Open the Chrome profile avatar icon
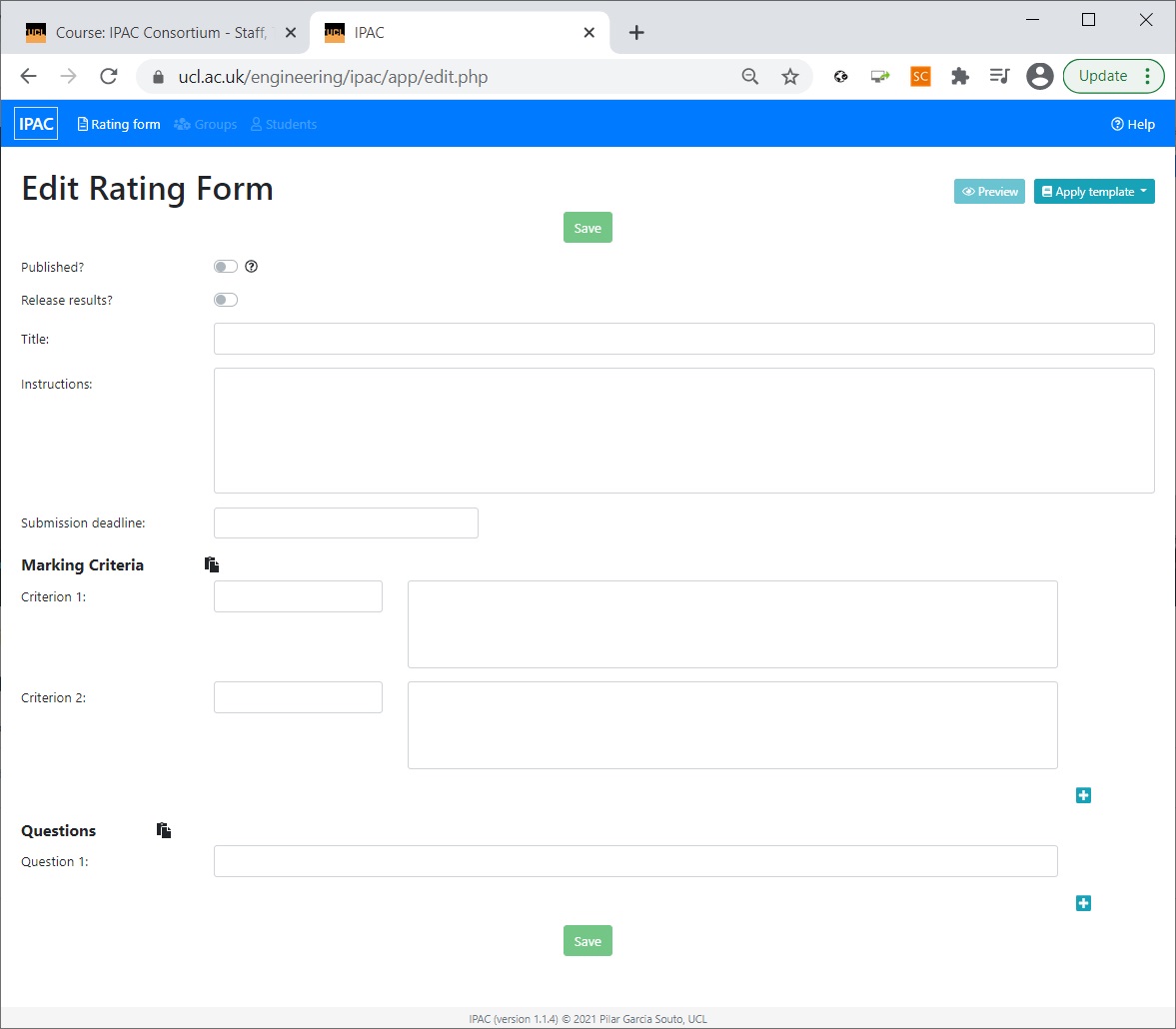The width and height of the screenshot is (1176, 1029). click(x=1039, y=77)
